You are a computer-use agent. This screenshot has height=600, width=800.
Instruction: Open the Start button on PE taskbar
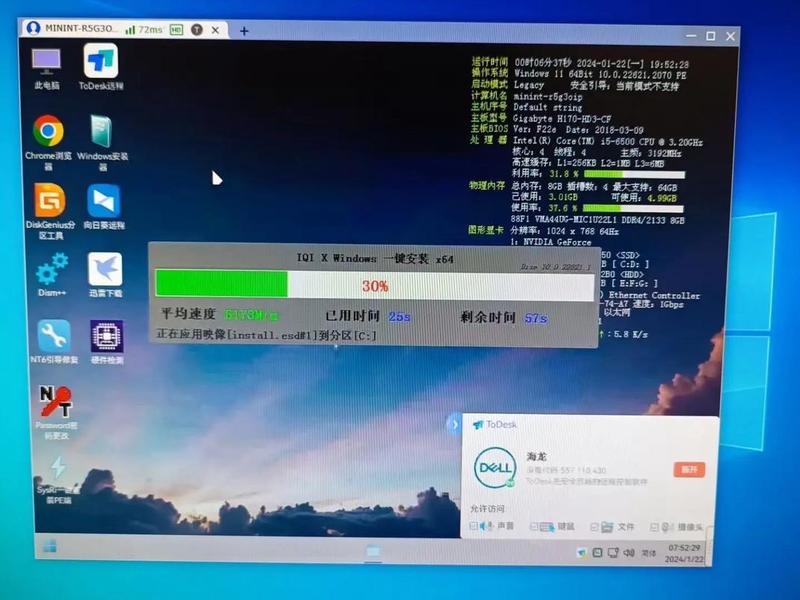[x=49, y=547]
